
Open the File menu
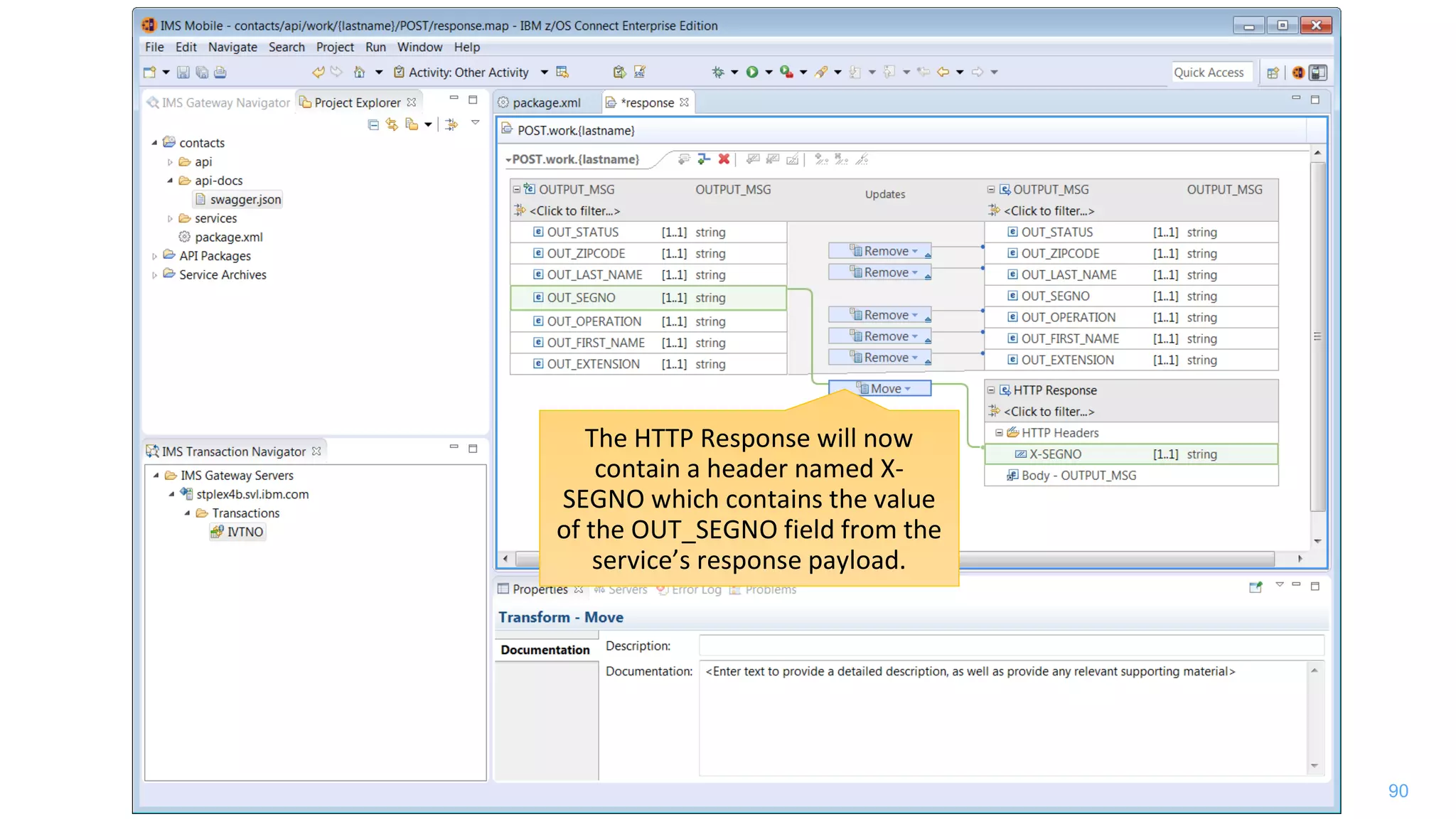154,47
